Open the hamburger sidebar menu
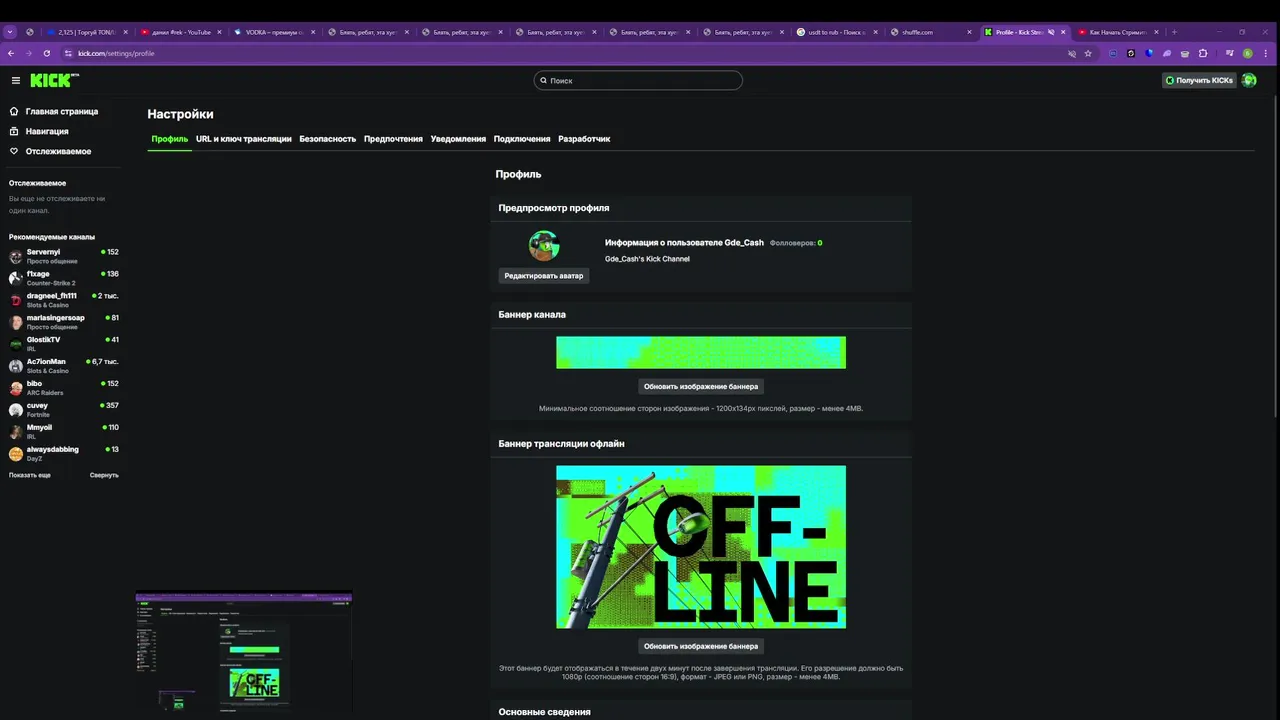This screenshot has height=720, width=1280. click(x=16, y=80)
